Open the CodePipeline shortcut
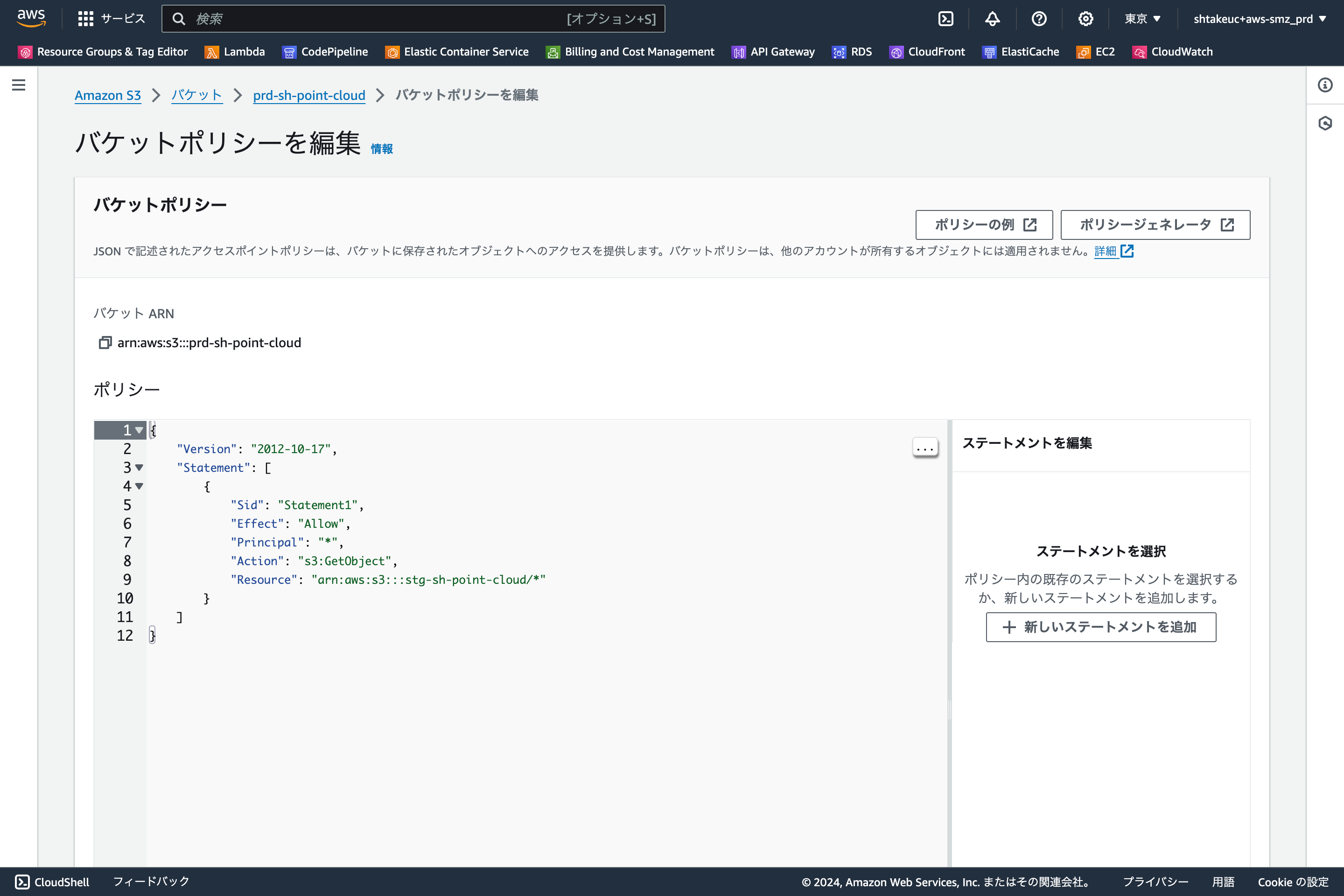This screenshot has height=896, width=1344. tap(325, 52)
